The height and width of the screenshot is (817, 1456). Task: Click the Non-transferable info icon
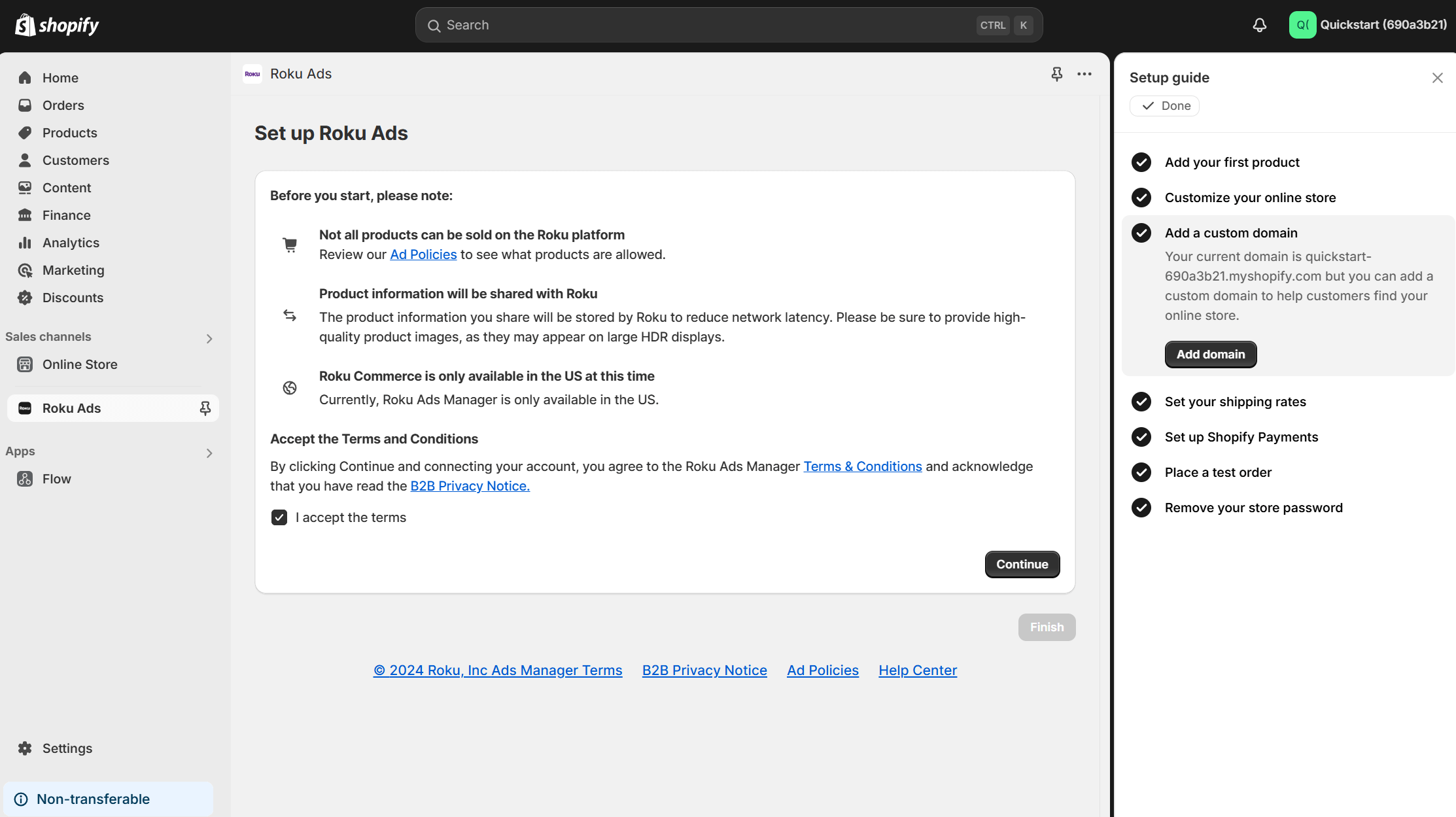21,799
